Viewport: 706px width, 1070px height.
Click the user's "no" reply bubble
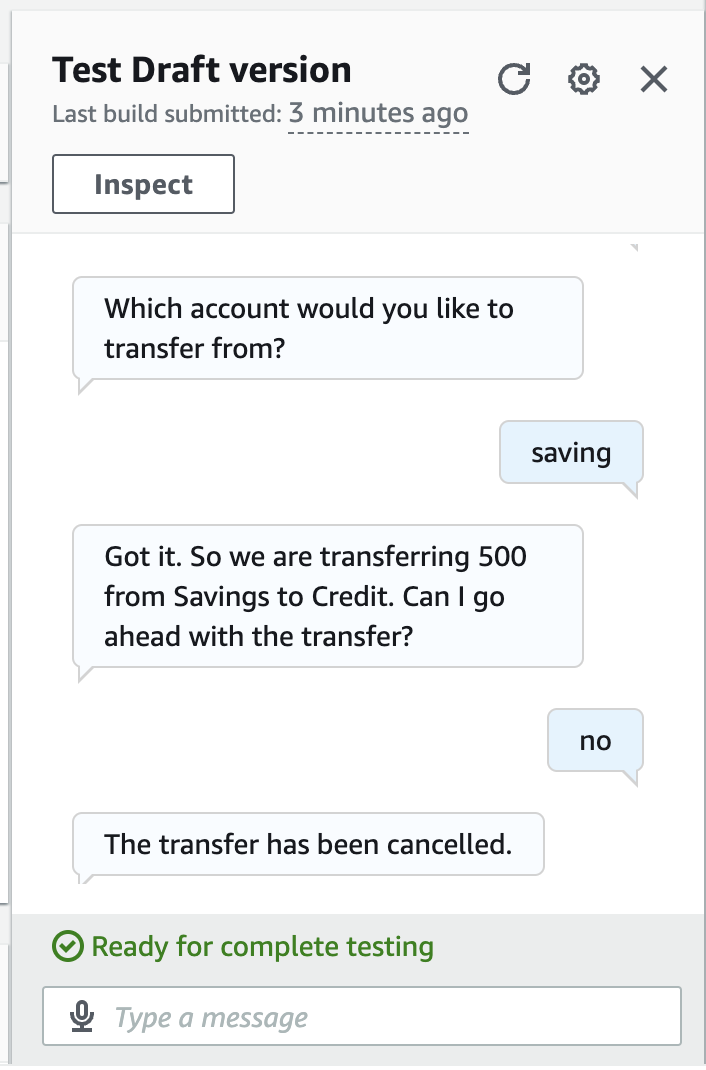pyautogui.click(x=595, y=741)
